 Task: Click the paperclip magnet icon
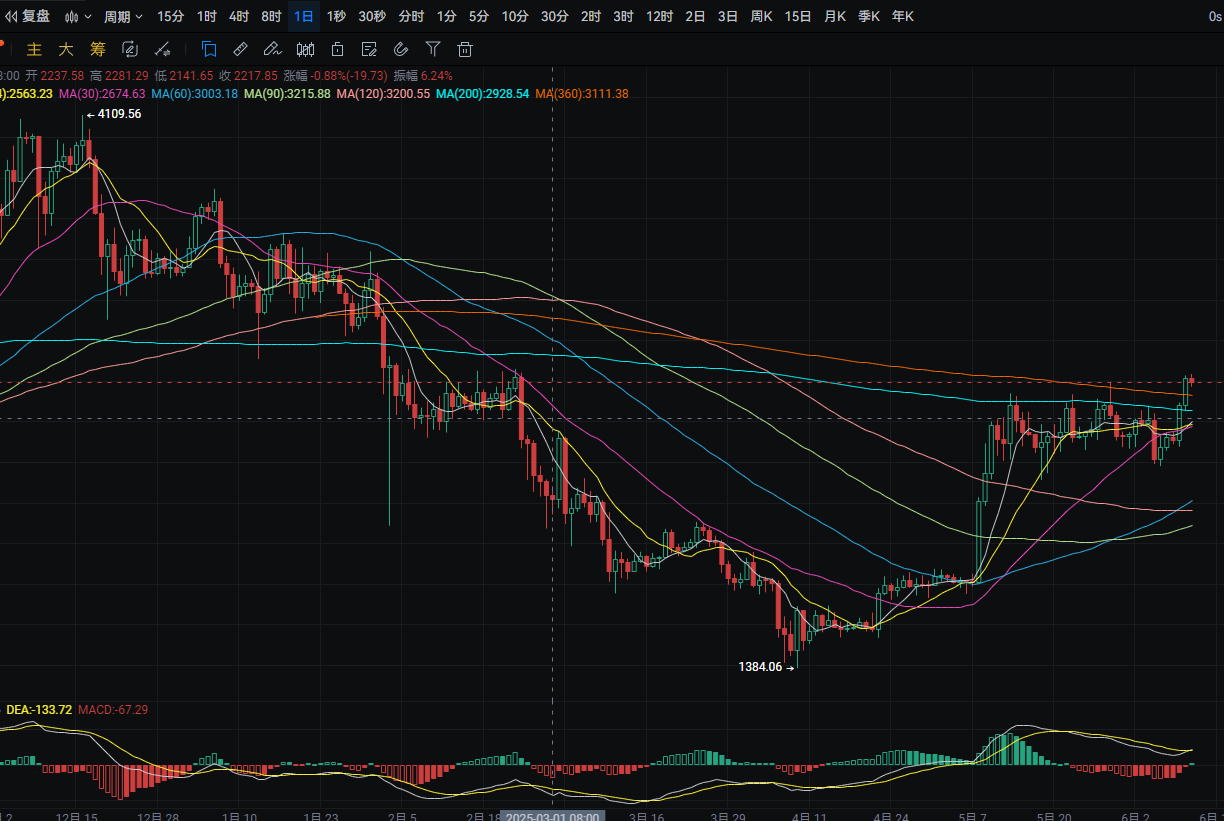point(401,48)
